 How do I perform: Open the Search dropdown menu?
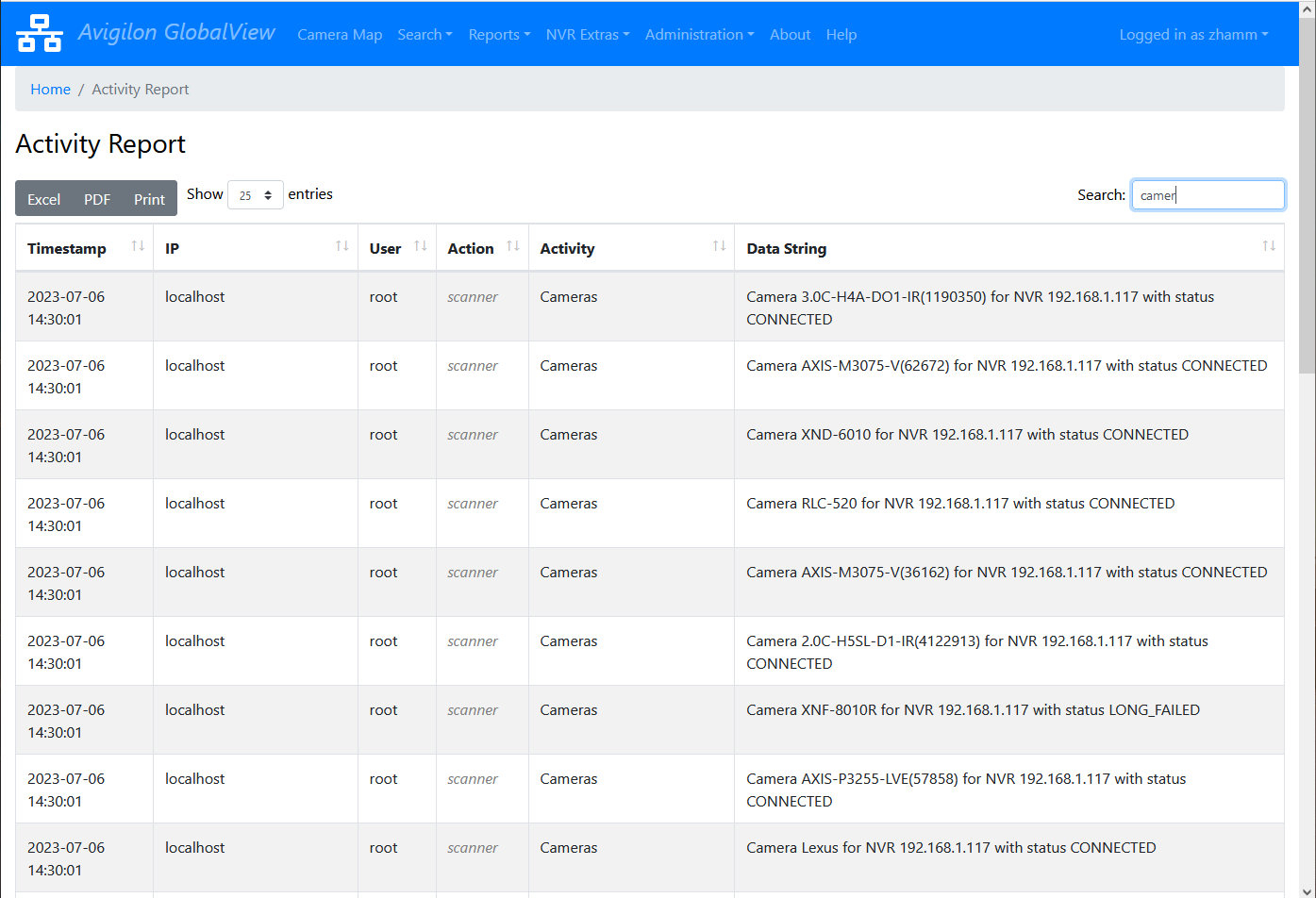425,34
